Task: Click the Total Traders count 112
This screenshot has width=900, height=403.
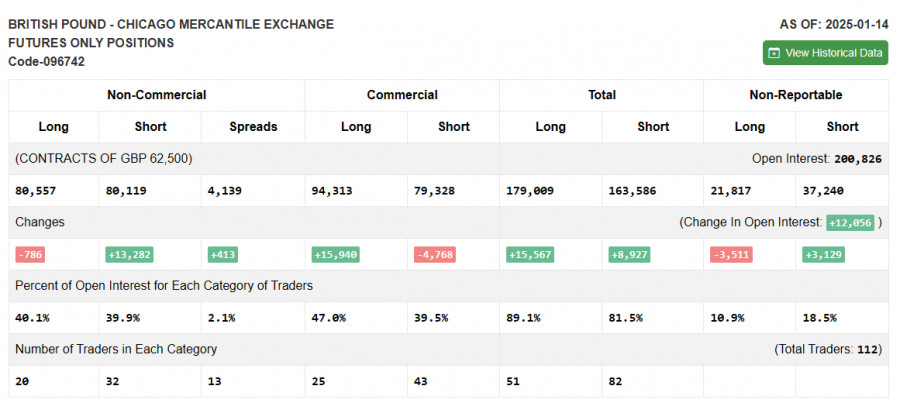Action: 867,350
